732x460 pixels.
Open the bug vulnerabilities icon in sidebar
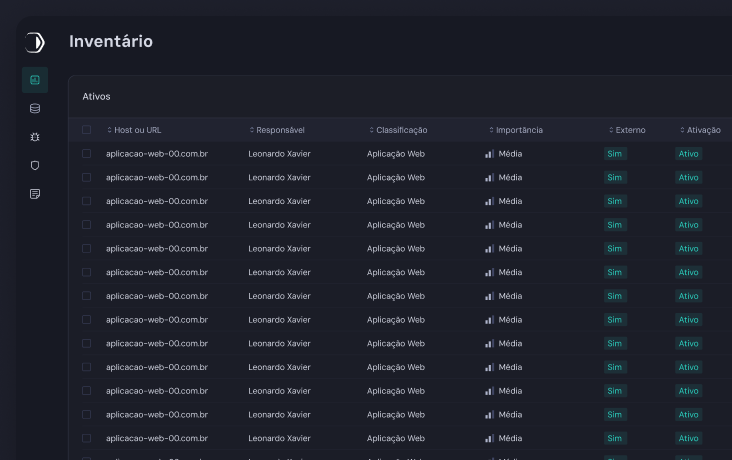click(35, 136)
